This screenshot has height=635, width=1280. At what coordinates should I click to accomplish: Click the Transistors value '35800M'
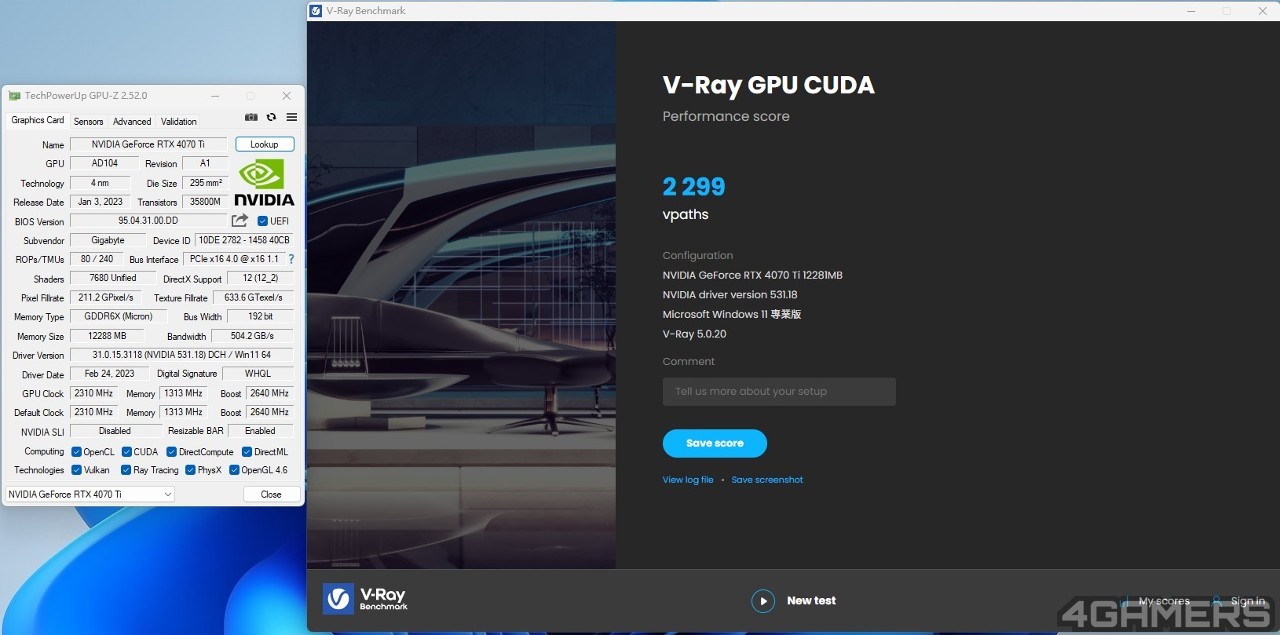click(205, 202)
